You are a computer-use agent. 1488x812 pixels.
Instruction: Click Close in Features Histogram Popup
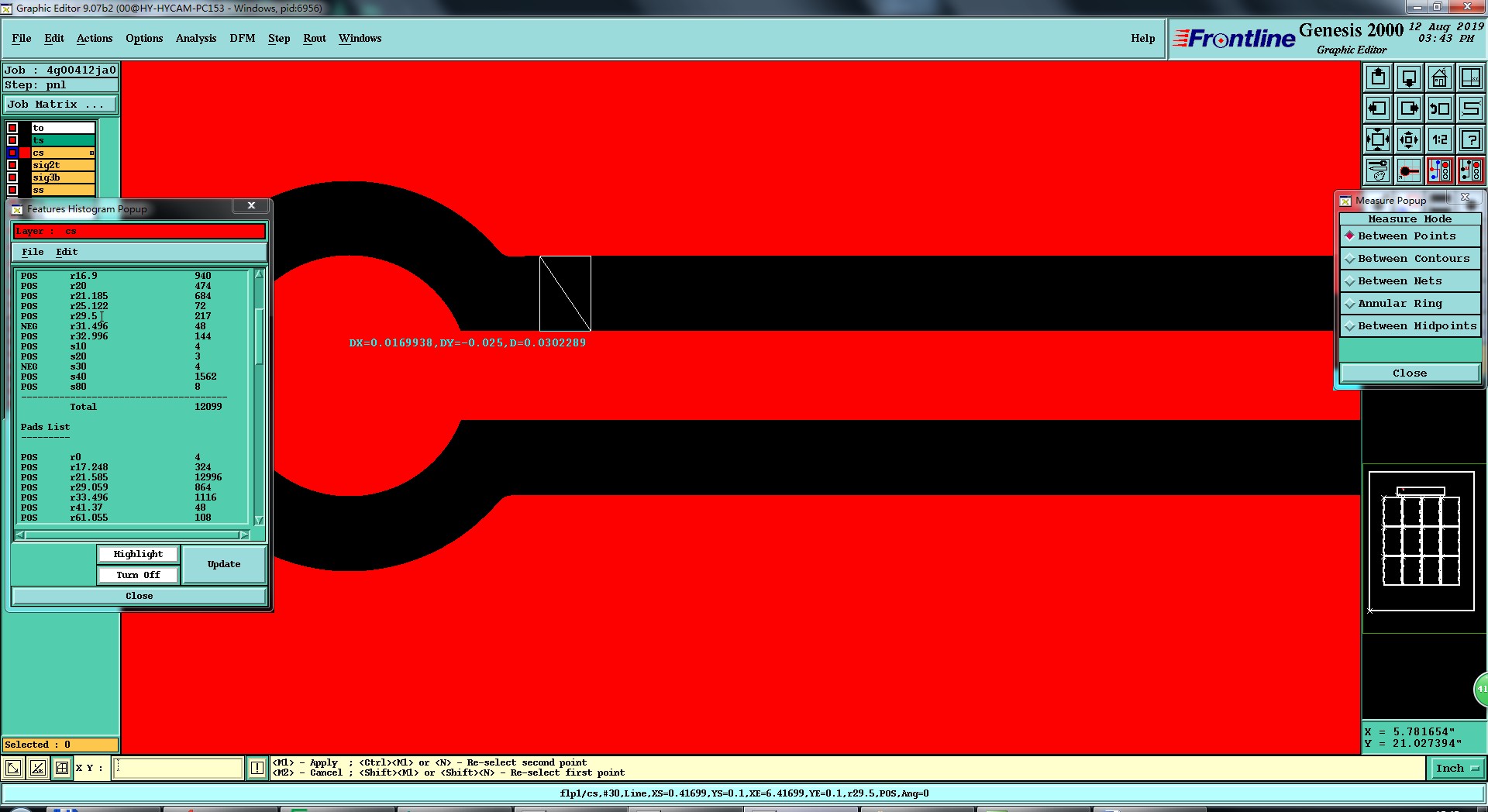click(x=139, y=597)
